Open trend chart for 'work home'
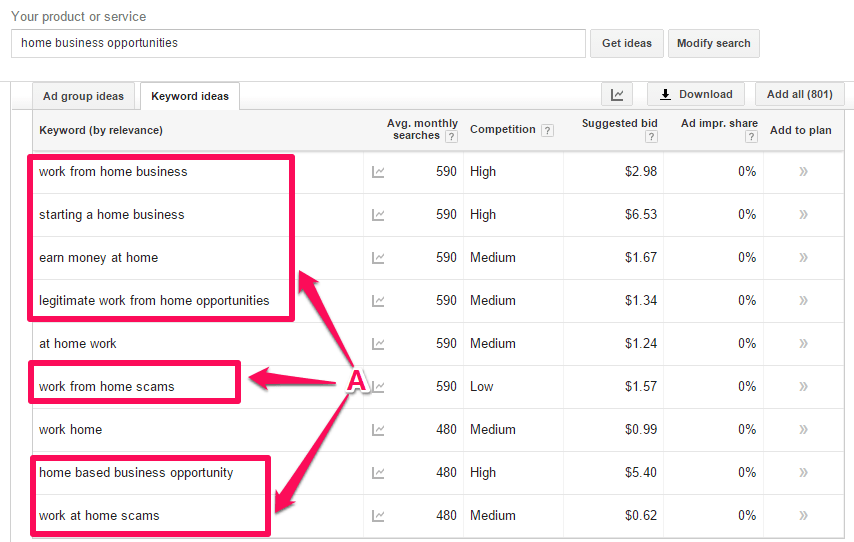 click(x=378, y=430)
